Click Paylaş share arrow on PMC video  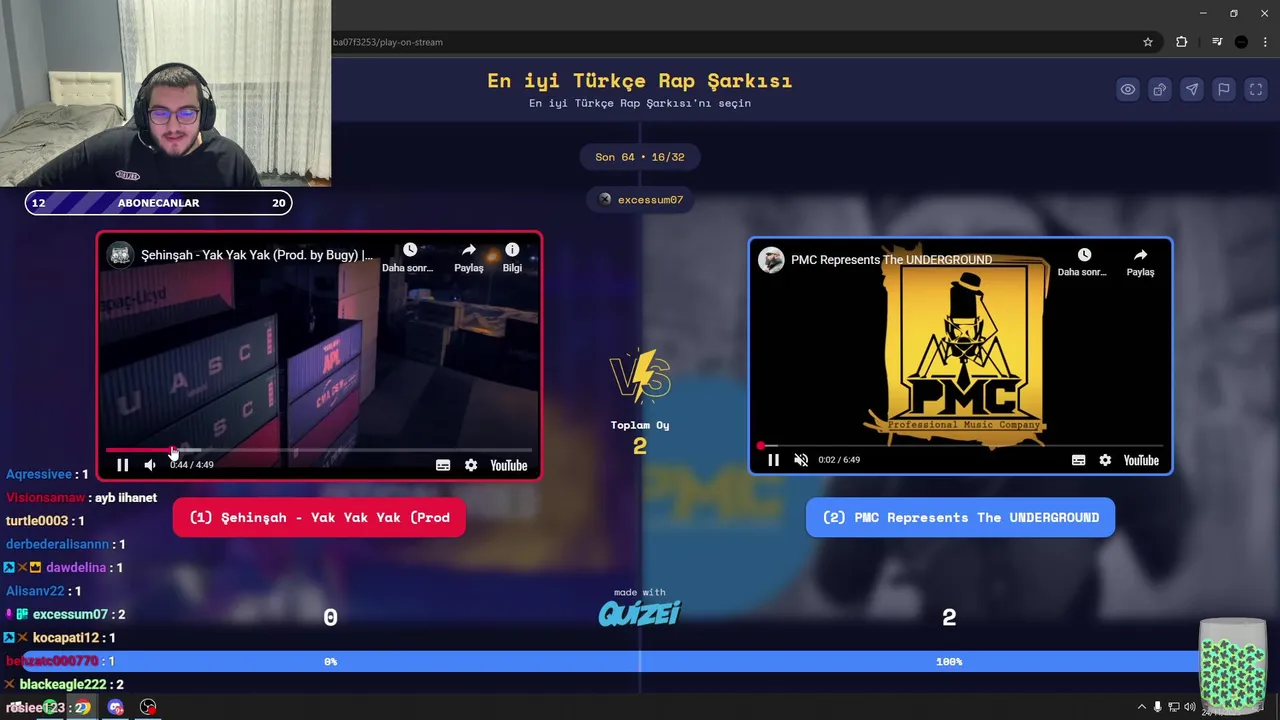[x=1141, y=263]
